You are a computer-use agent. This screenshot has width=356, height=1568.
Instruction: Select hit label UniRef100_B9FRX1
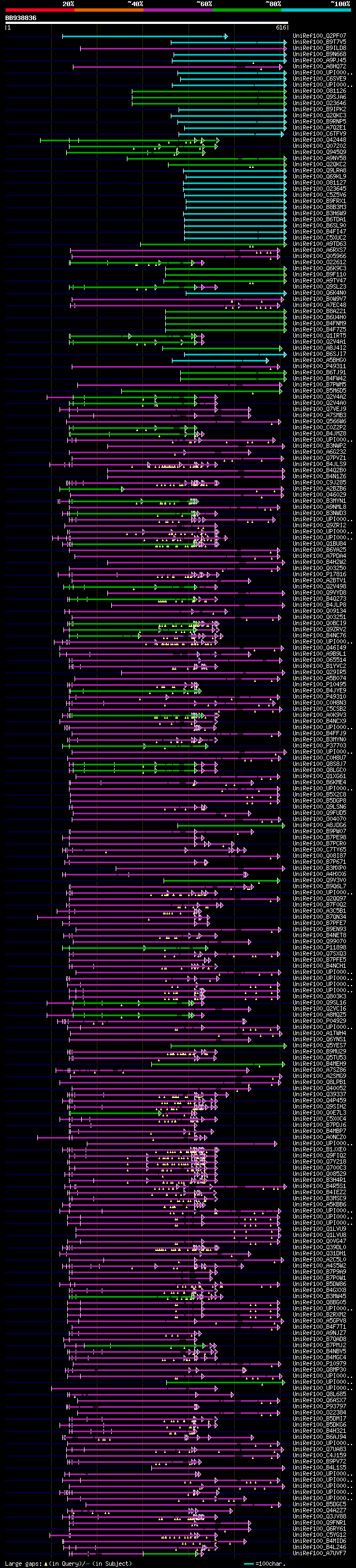pyautogui.click(x=319, y=201)
